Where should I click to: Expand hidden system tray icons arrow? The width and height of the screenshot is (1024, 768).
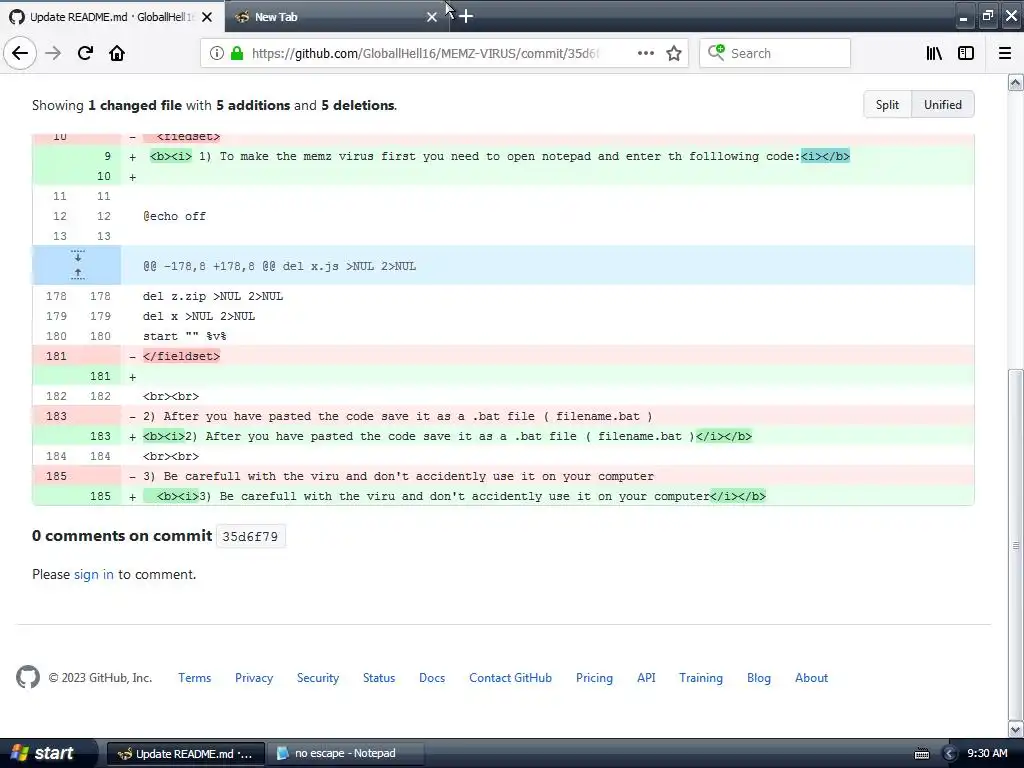pos(949,754)
